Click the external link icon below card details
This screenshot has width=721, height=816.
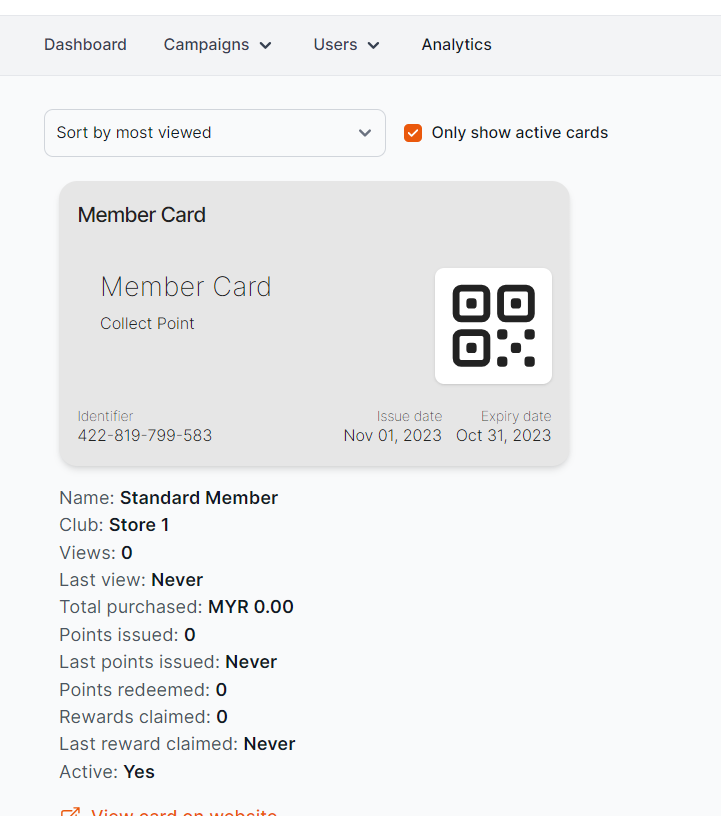pyautogui.click(x=70, y=812)
